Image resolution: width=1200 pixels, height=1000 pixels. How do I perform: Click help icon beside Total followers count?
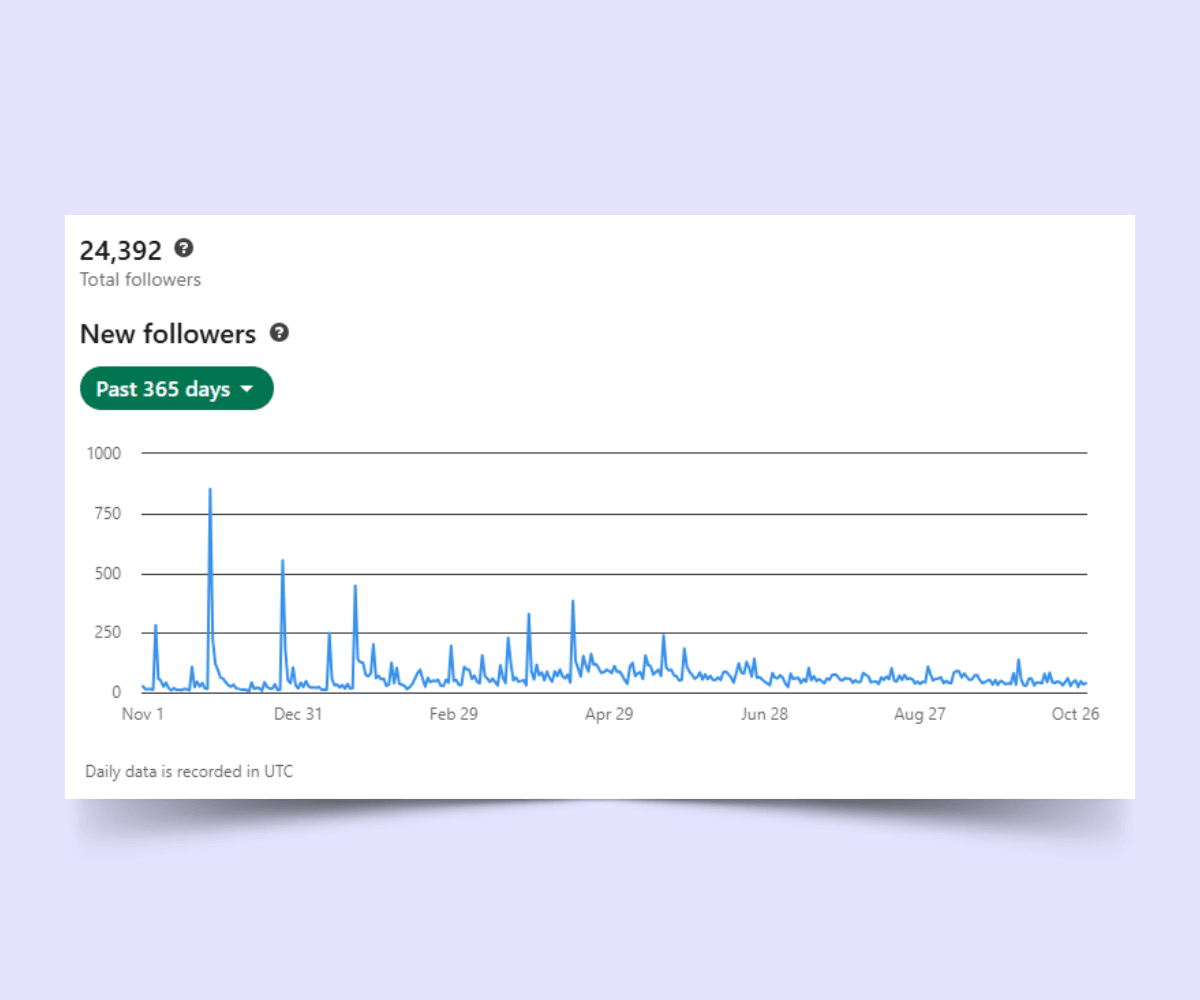tap(184, 248)
